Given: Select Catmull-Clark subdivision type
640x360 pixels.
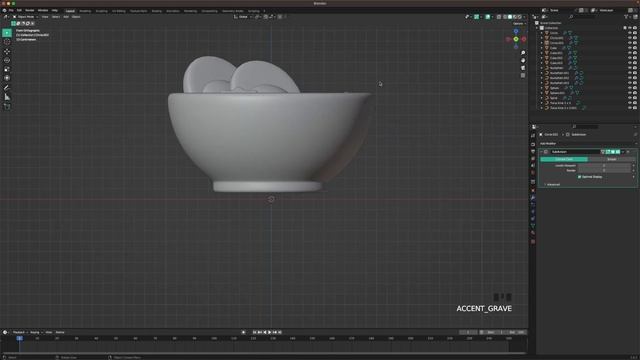Looking at the screenshot, I should 564,159.
